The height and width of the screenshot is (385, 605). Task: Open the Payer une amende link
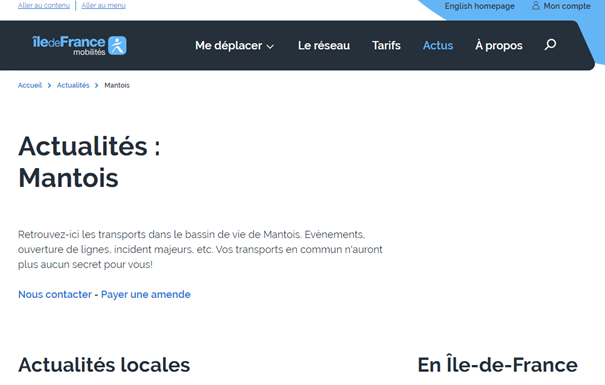[146, 294]
